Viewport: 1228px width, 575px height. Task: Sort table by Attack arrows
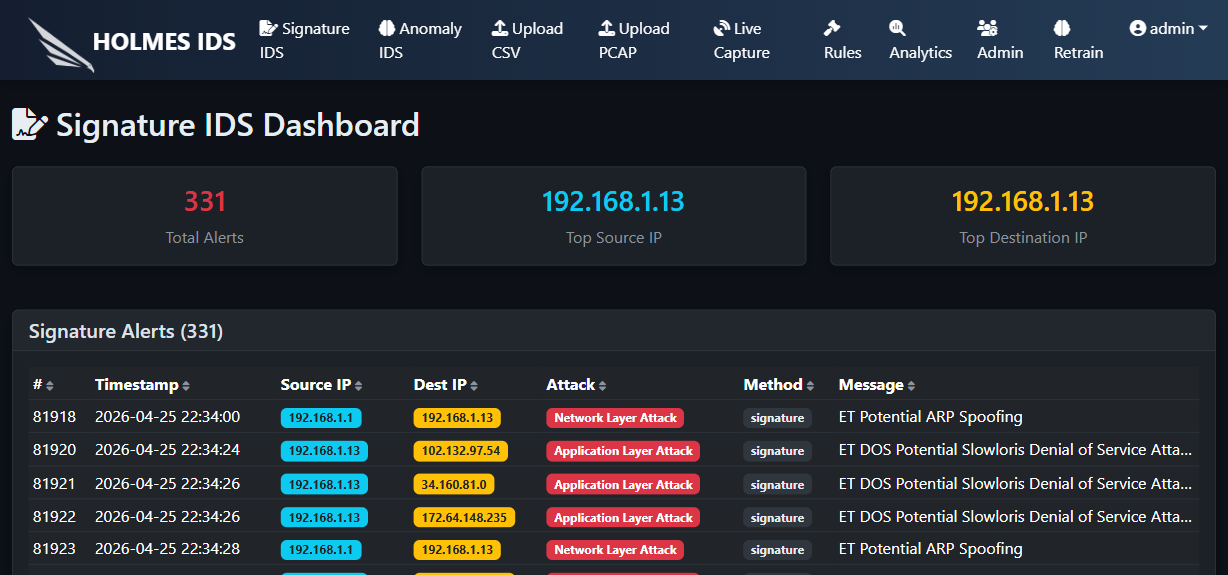pyautogui.click(x=602, y=386)
